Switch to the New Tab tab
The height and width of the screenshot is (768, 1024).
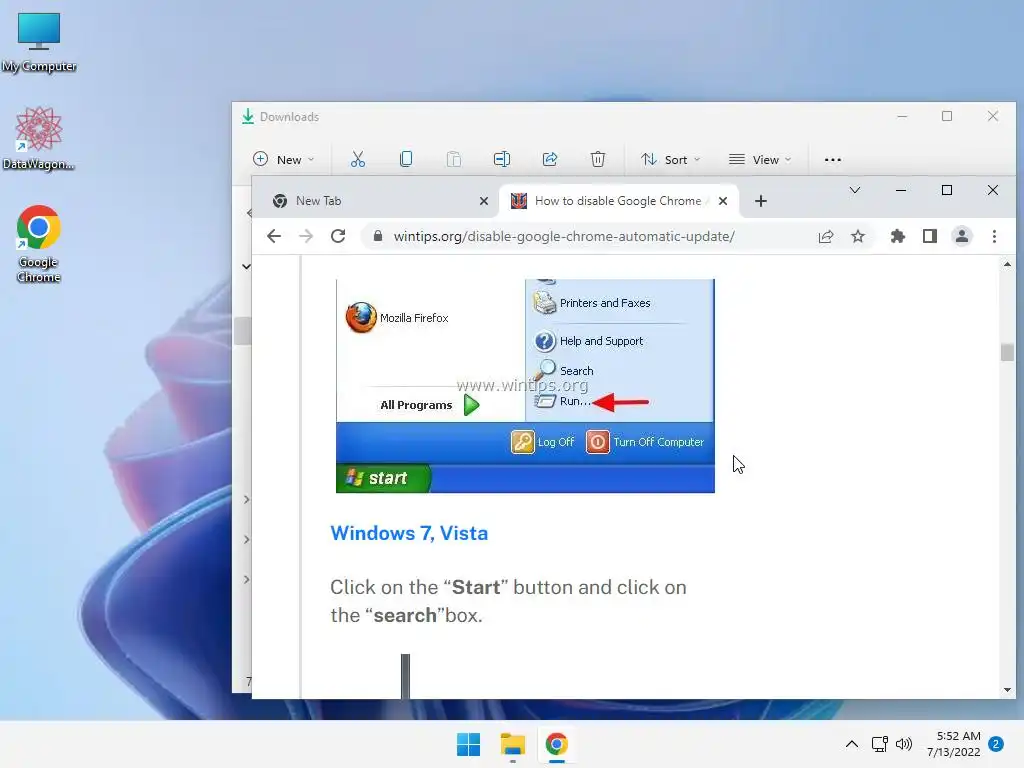(x=379, y=201)
